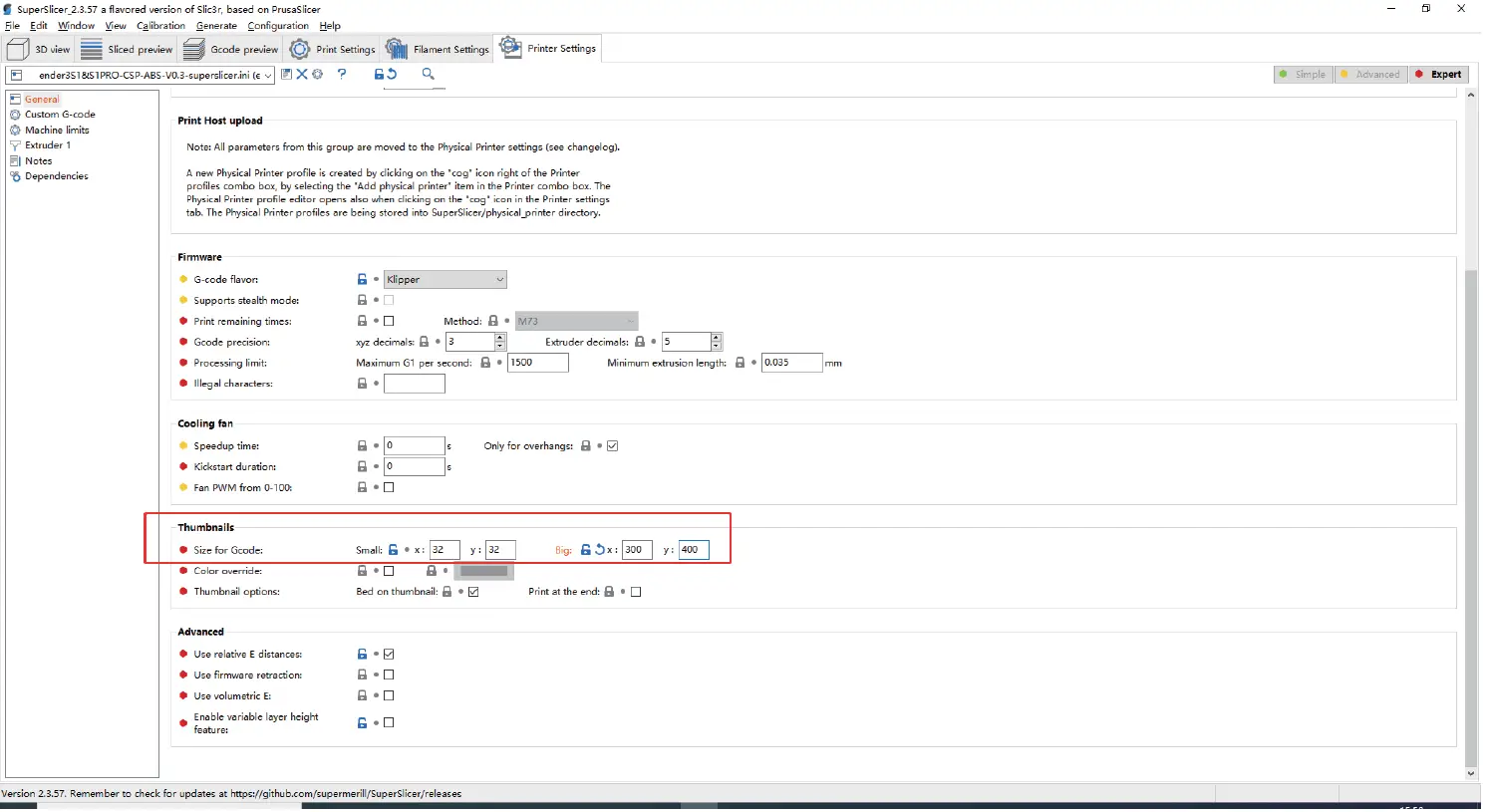Click the lock icon for Extruder decimals
Viewport: 1485px width, 812px height.
pyautogui.click(x=640, y=342)
